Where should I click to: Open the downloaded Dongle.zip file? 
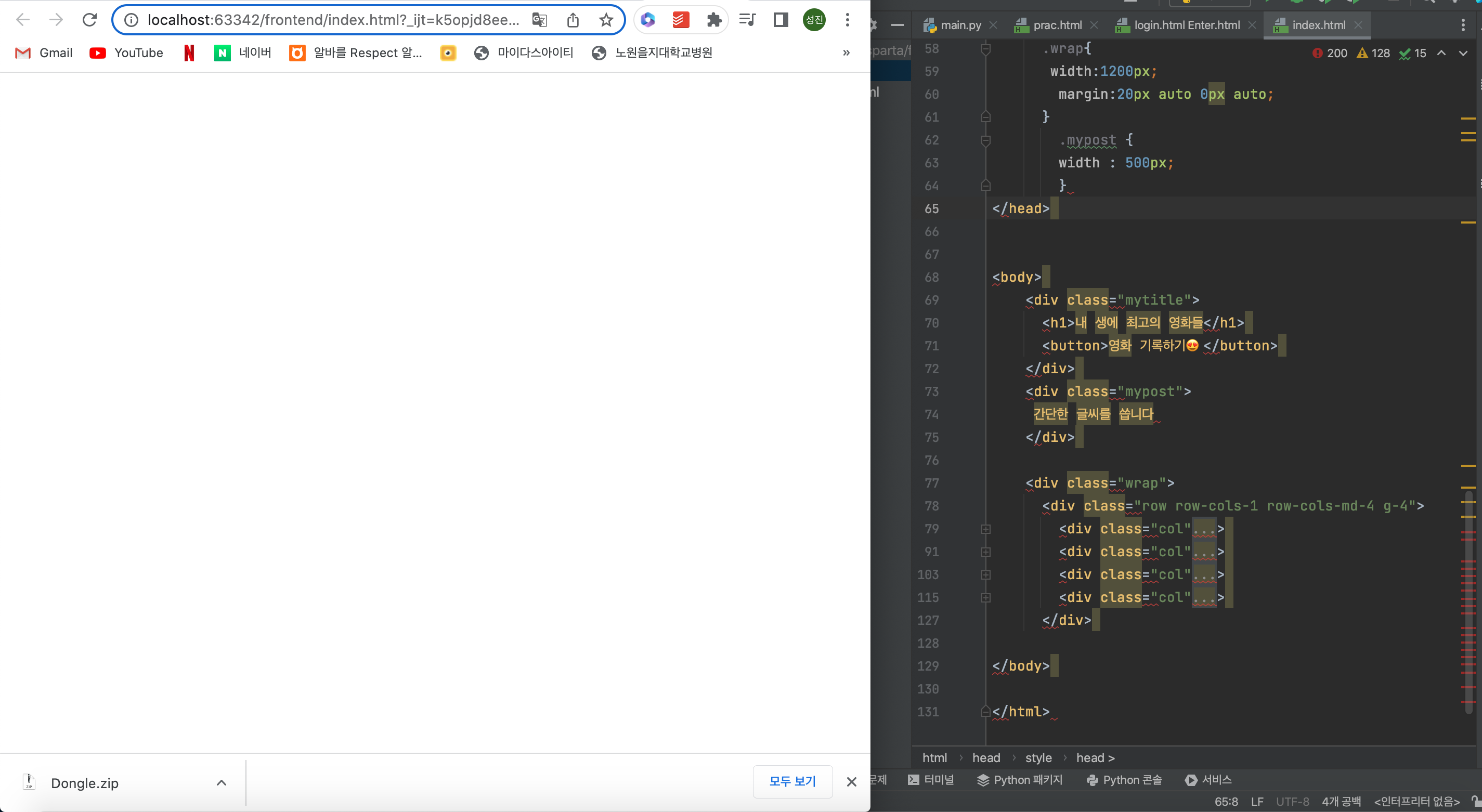point(84,783)
